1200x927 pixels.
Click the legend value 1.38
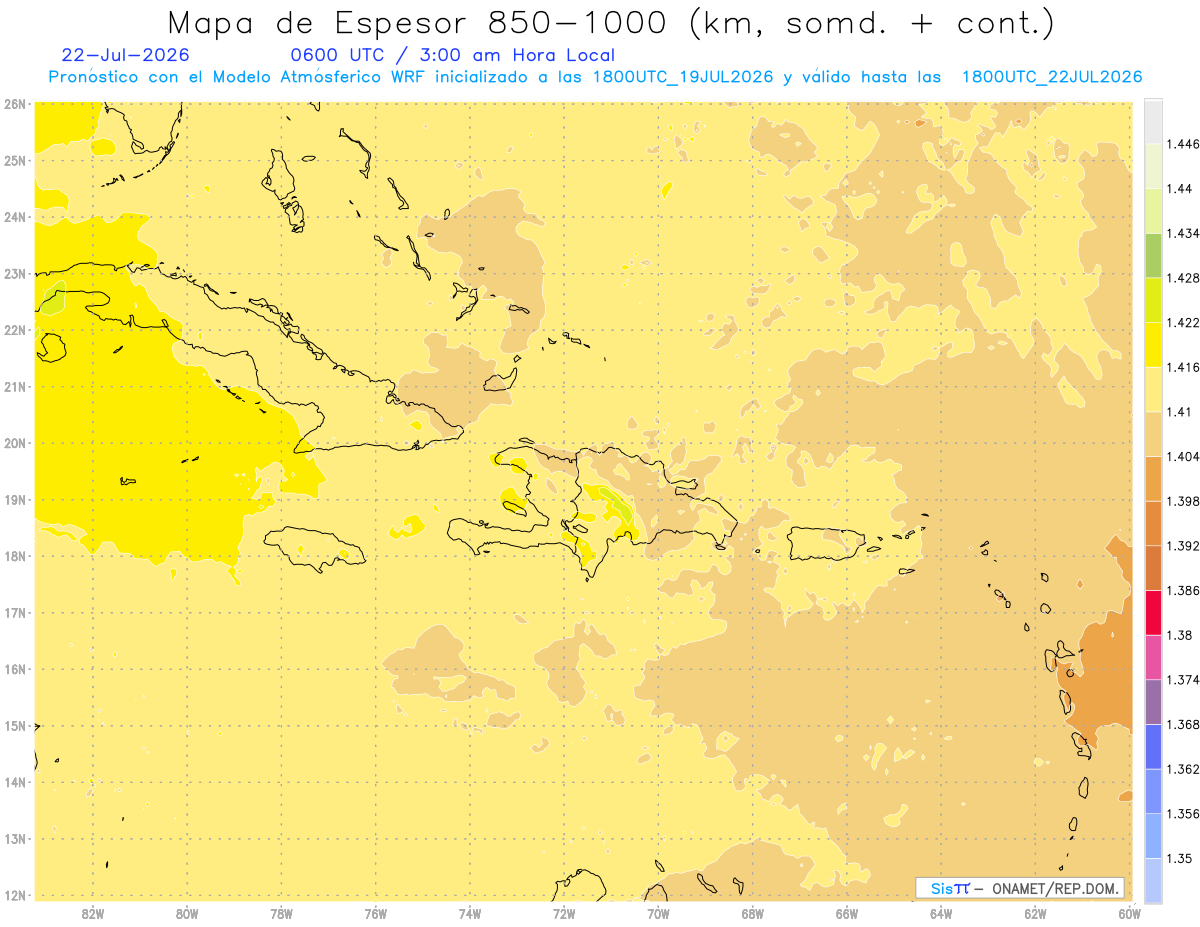(x=1179, y=635)
